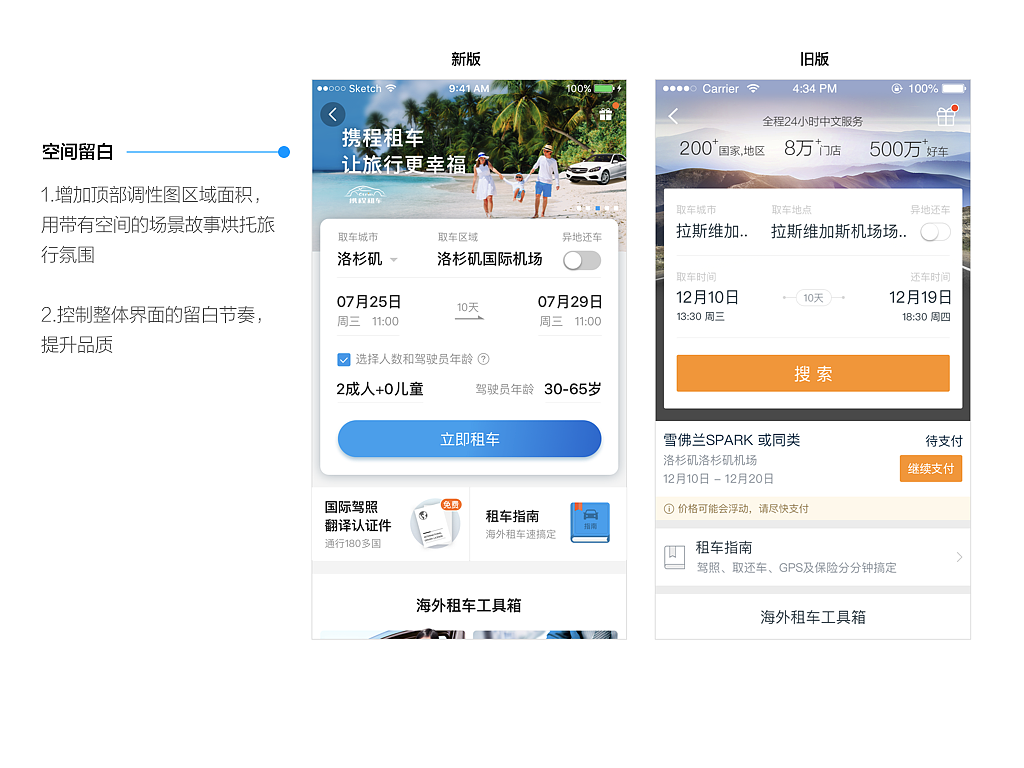Click the book icon beside old 租车指南 row

674,557
